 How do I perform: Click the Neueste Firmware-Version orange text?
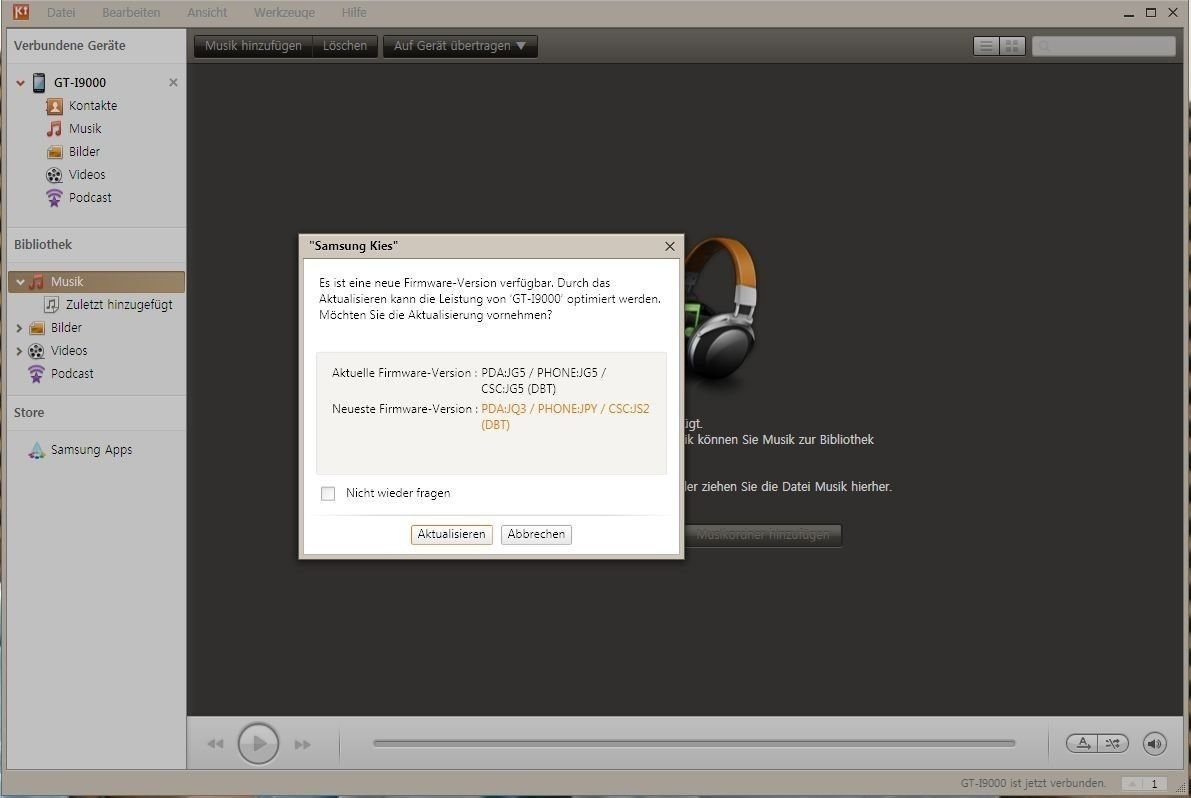click(x=565, y=416)
